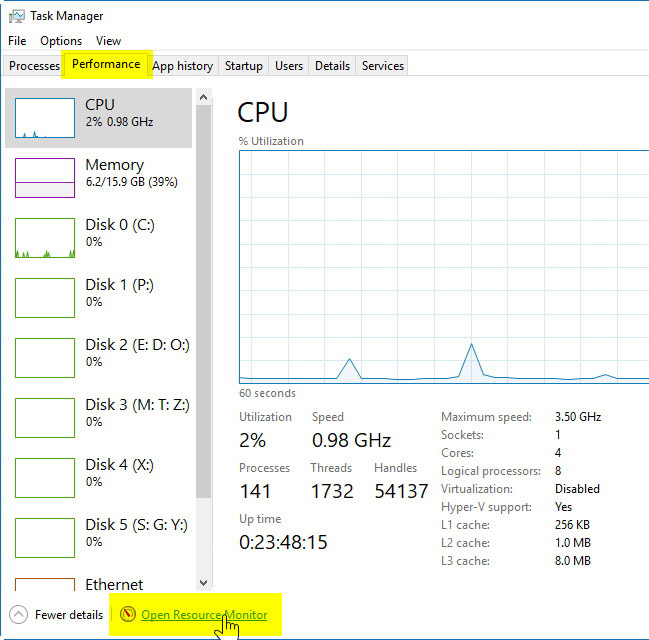Click the Task Manager title bar icon
The height and width of the screenshot is (640, 649).
click(17, 16)
